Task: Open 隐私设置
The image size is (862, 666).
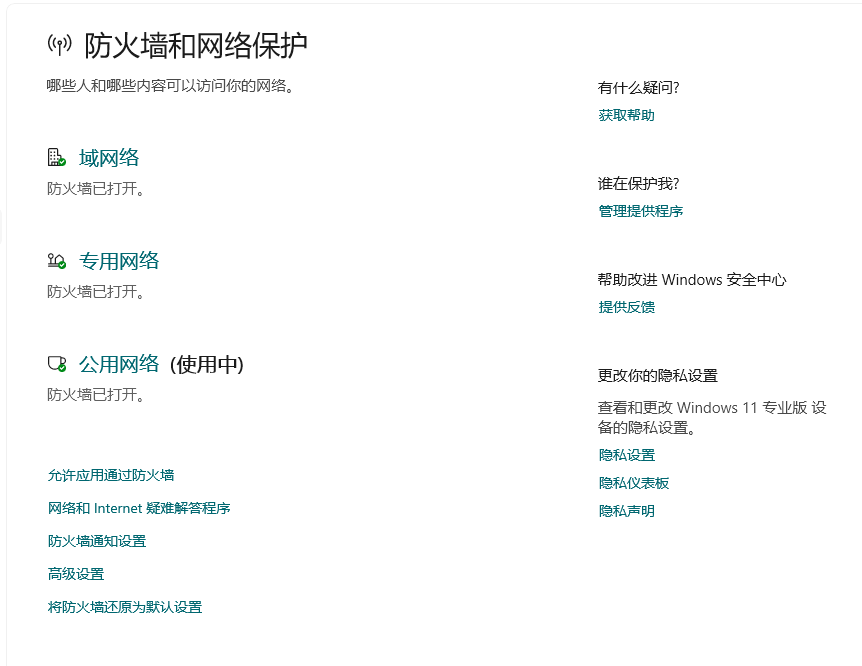Action: [x=628, y=454]
